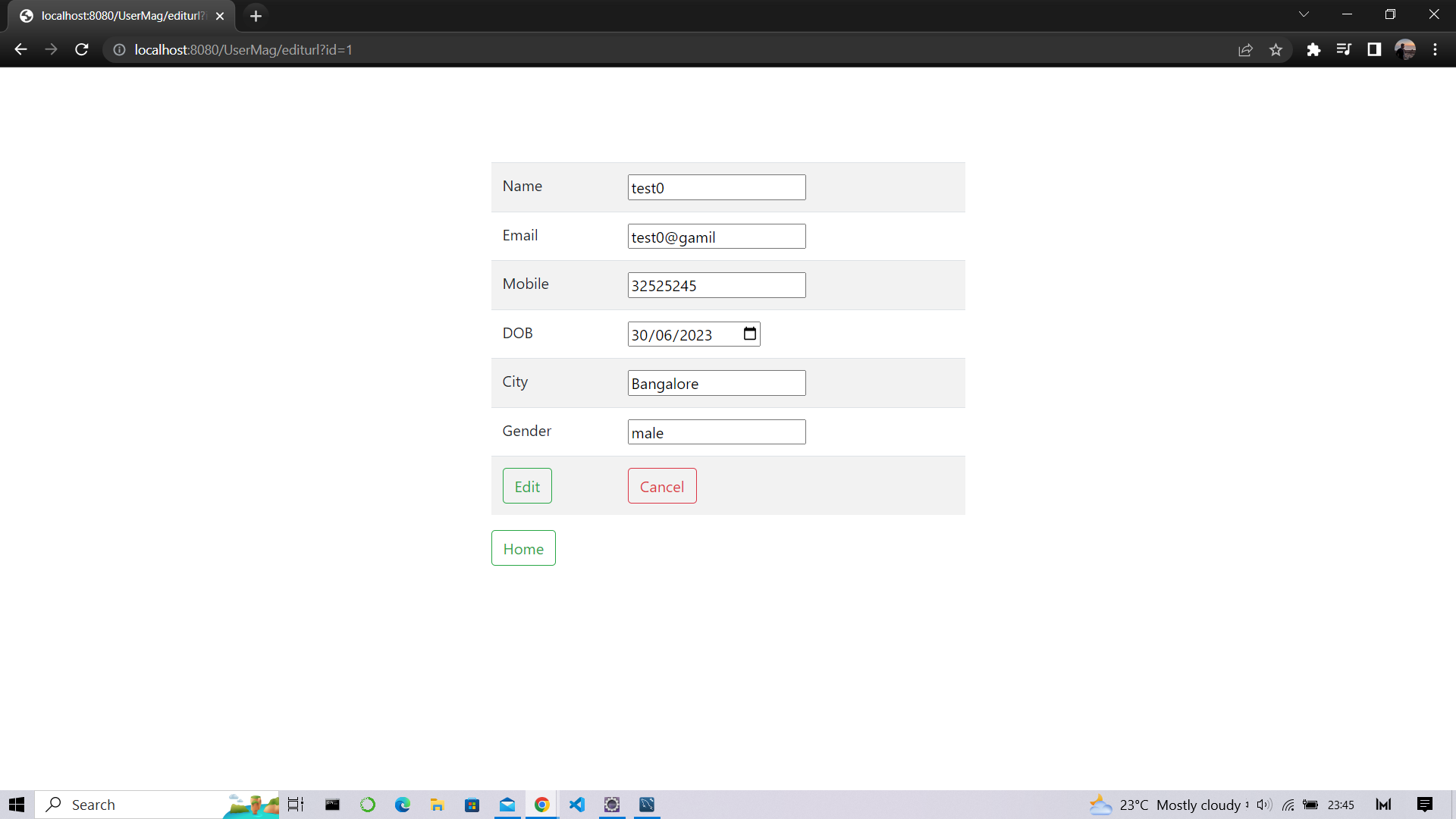View site information via the address bar icon
Viewport: 1456px width, 819px height.
tap(119, 50)
